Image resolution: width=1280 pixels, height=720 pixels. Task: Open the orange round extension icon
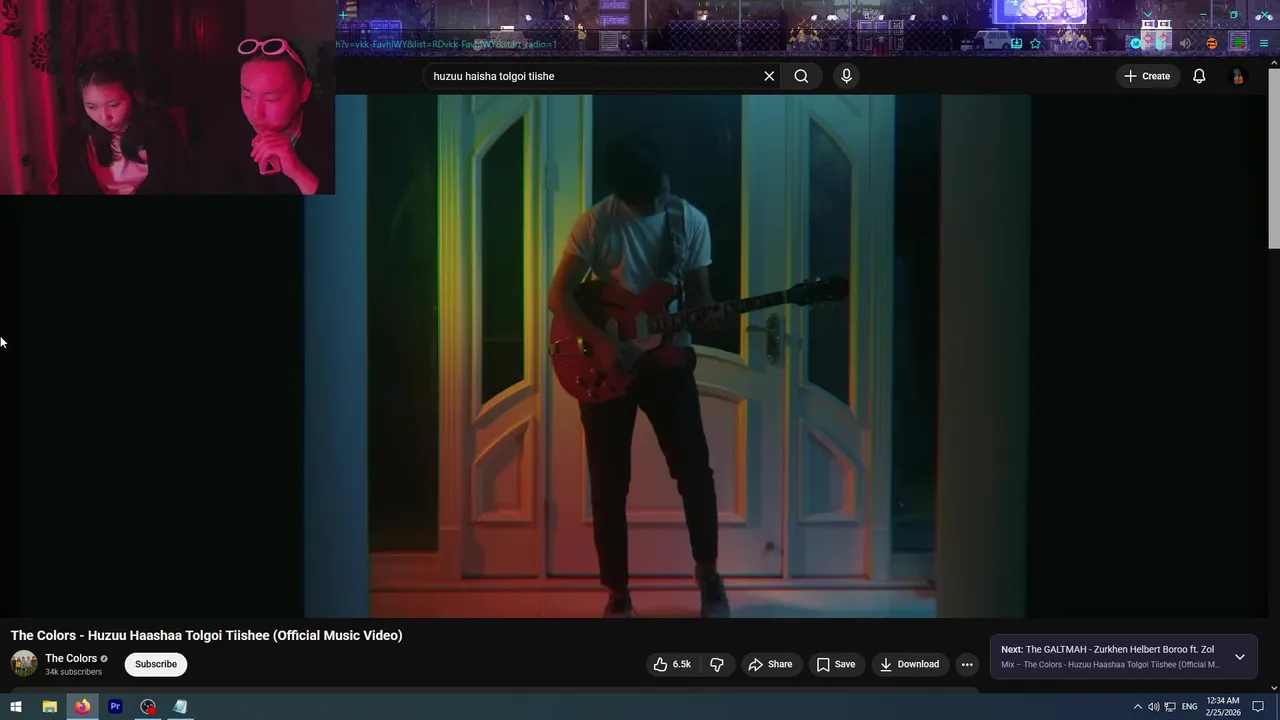pyautogui.click(x=1212, y=43)
